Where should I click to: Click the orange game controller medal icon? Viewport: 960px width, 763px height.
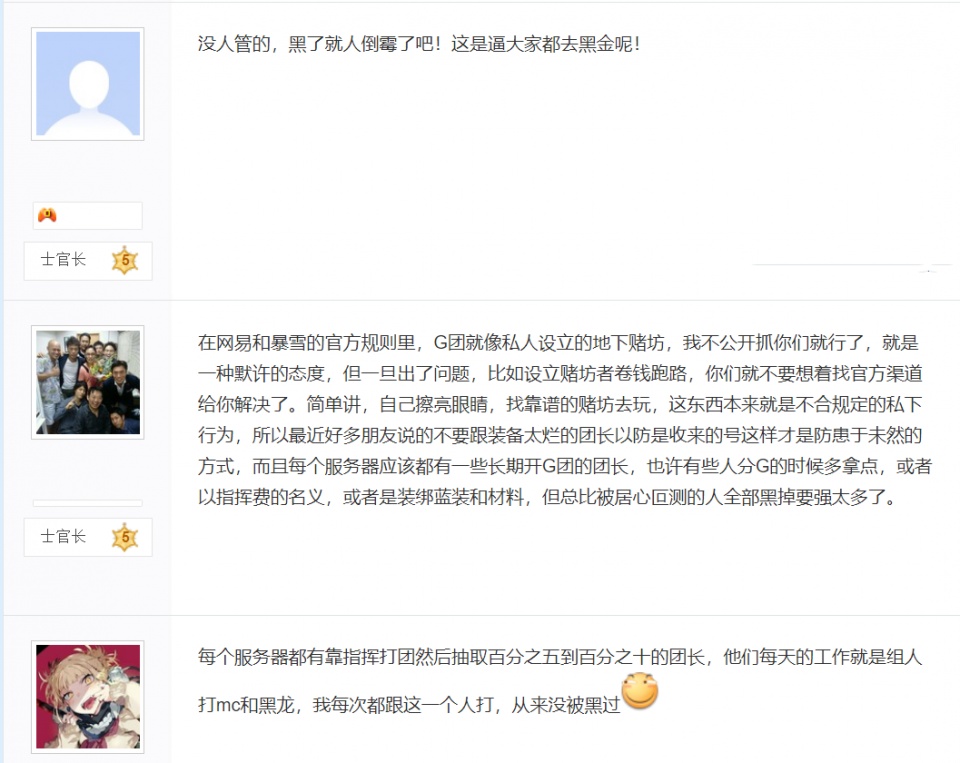(x=47, y=215)
